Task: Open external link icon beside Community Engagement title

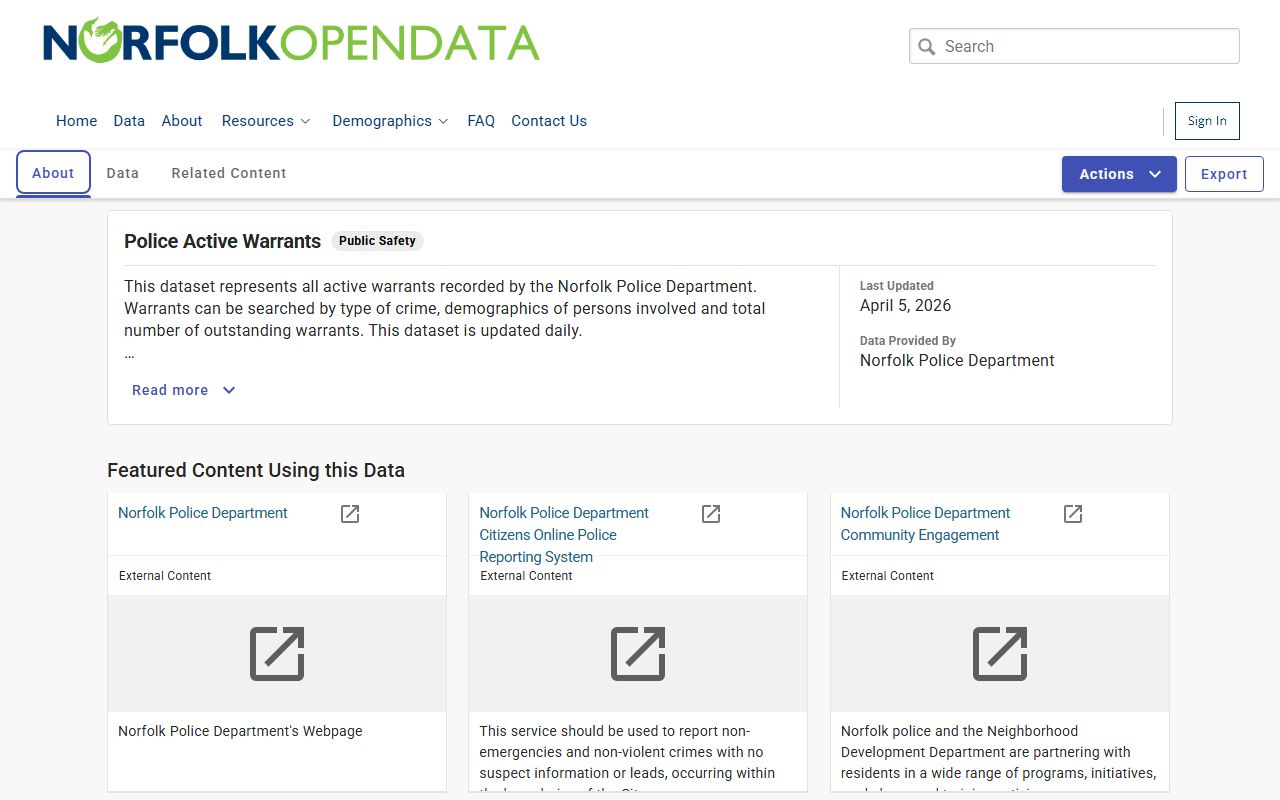Action: pos(1073,514)
